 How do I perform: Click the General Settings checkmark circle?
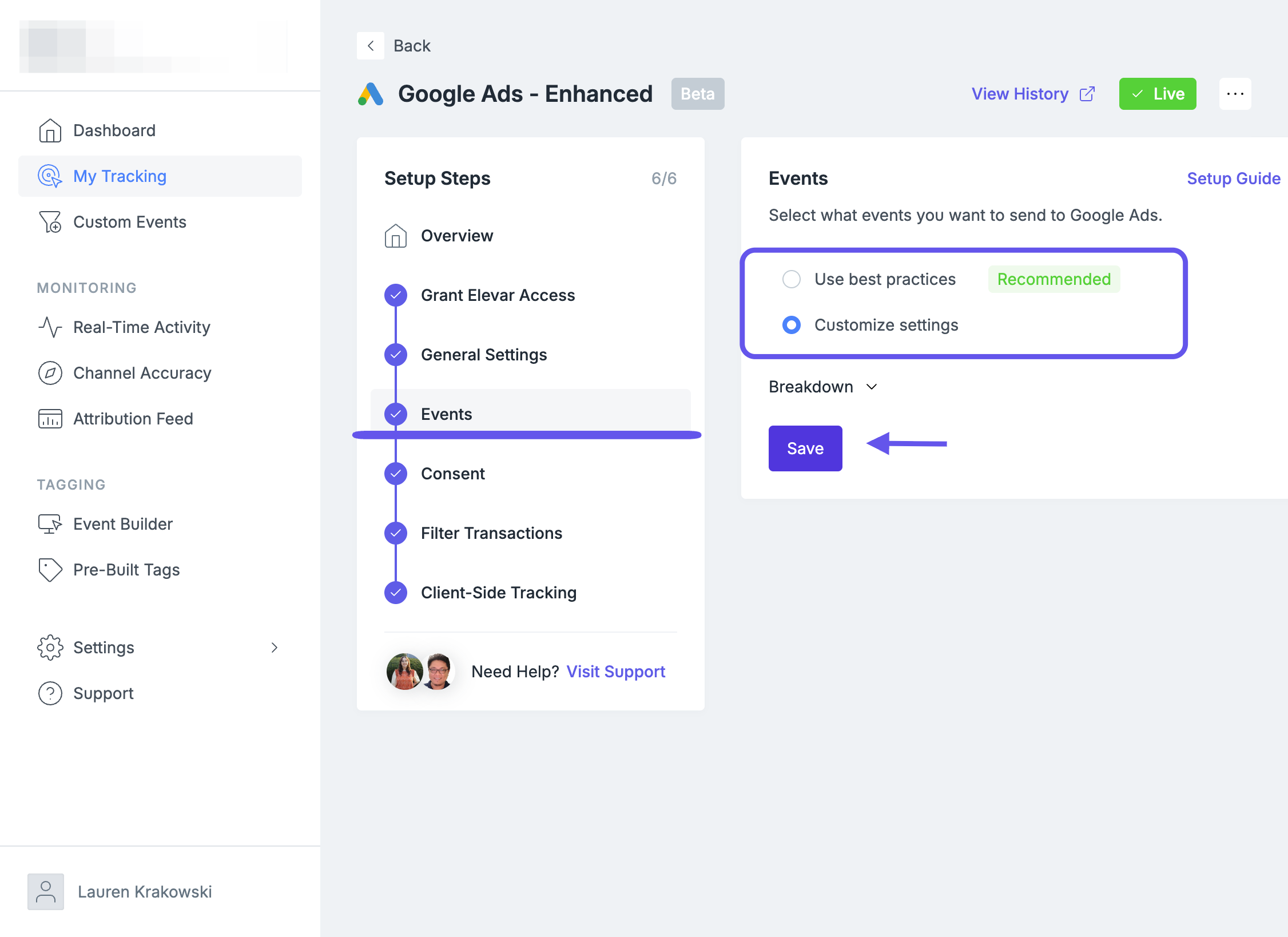tap(396, 355)
